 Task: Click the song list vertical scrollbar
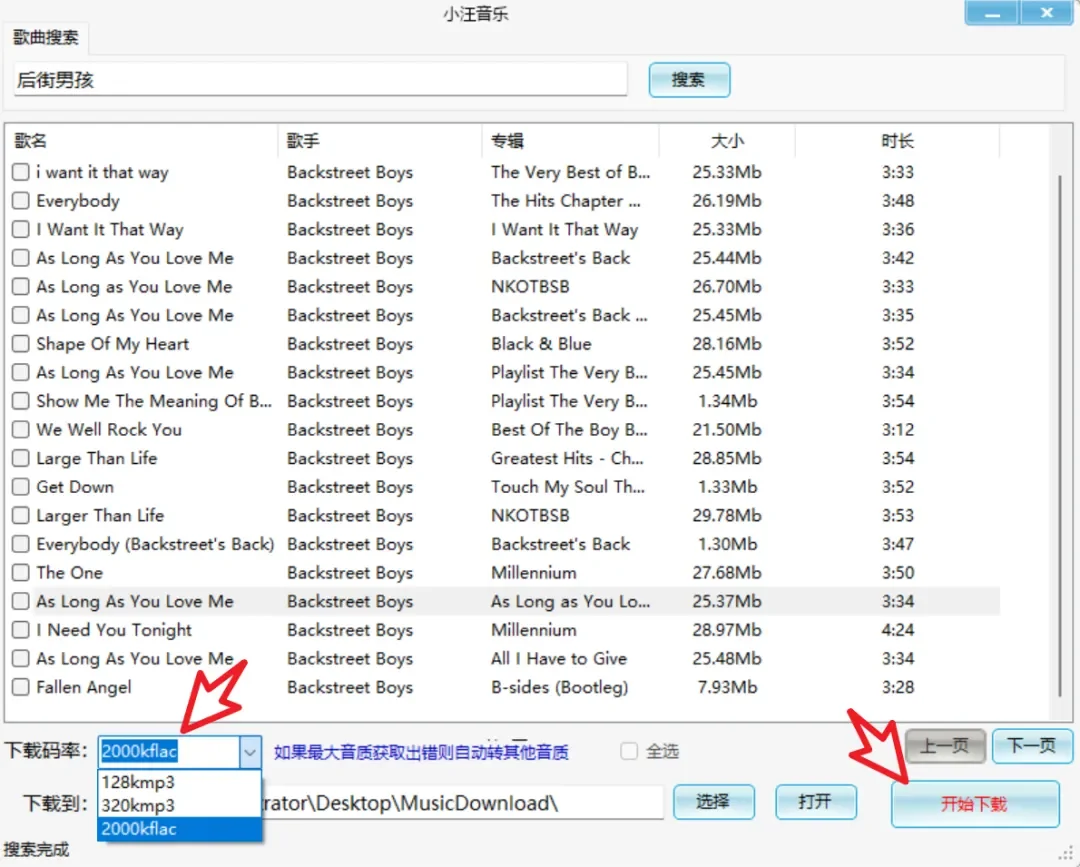click(1060, 435)
